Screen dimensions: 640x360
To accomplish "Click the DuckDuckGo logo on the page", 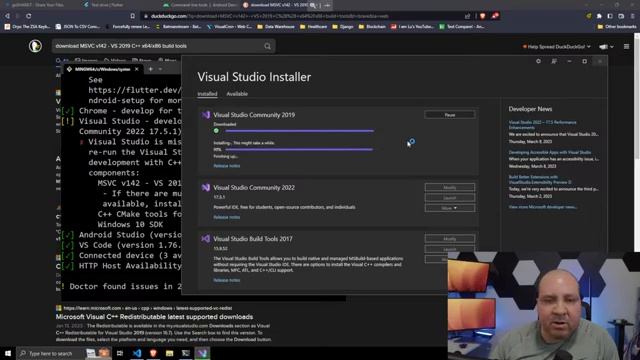I will 35,46.
